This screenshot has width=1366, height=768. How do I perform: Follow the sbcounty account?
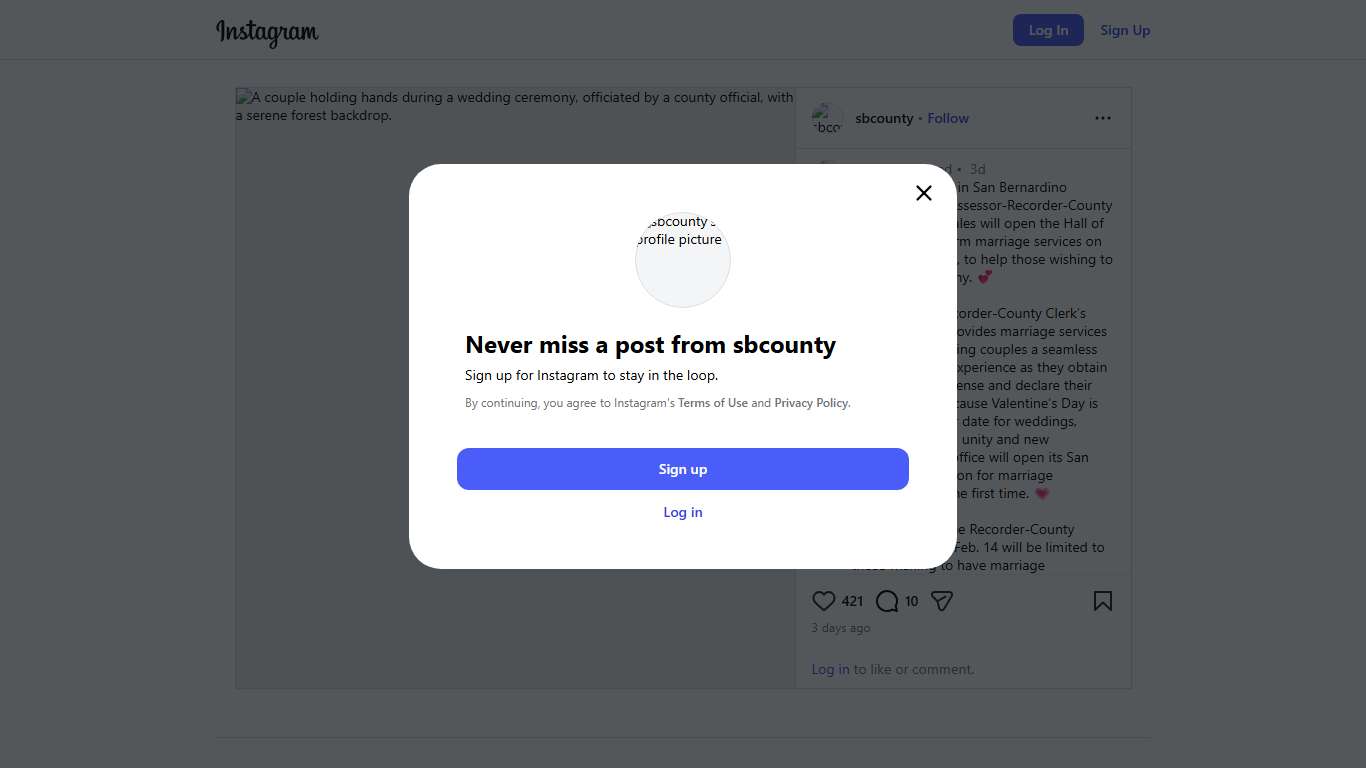[948, 118]
